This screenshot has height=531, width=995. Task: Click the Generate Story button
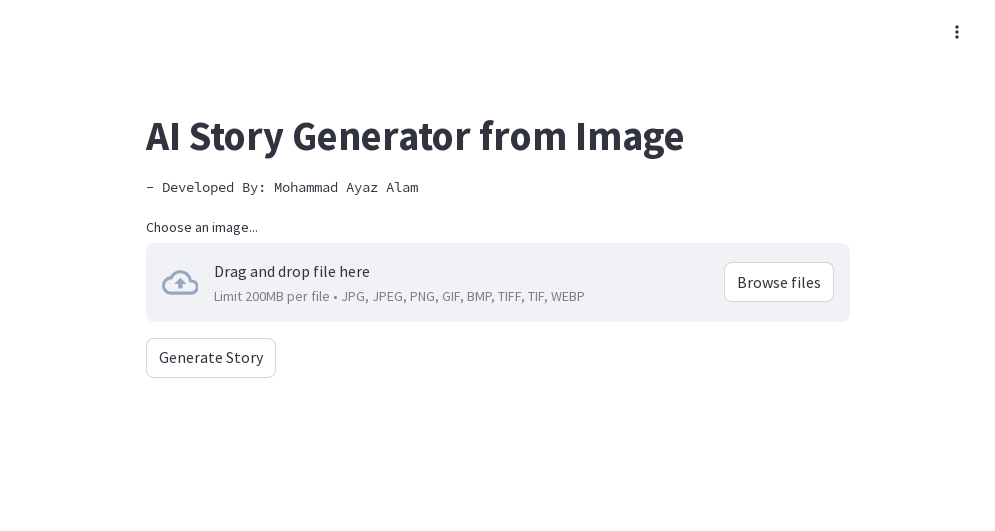coord(211,358)
